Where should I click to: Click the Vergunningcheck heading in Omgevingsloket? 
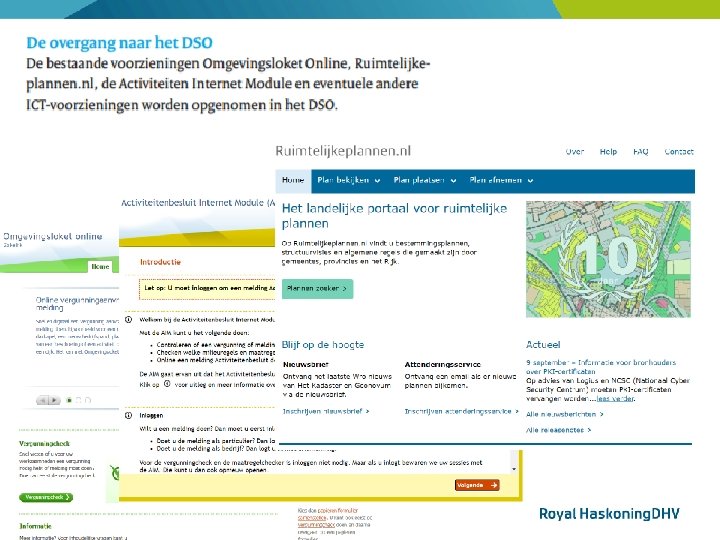pos(44,444)
